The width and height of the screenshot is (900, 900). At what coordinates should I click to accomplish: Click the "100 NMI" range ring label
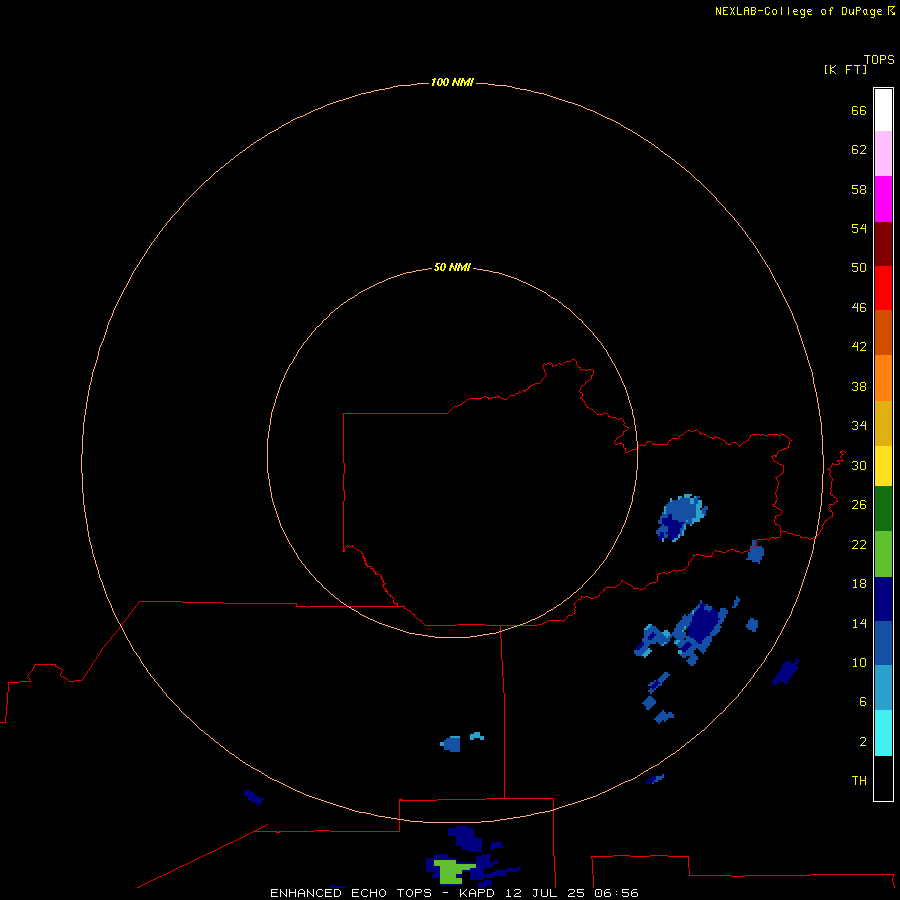point(452,83)
